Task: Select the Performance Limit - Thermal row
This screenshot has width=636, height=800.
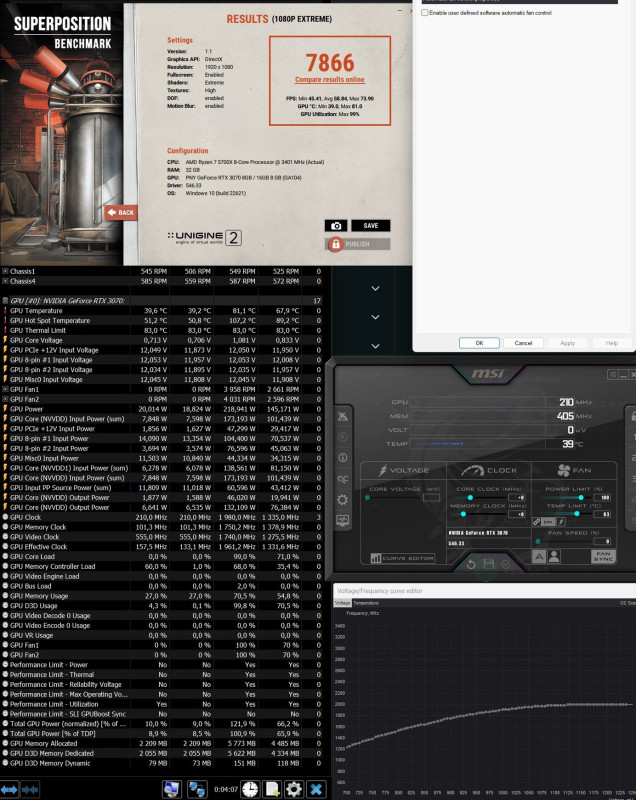Action: (x=163, y=674)
